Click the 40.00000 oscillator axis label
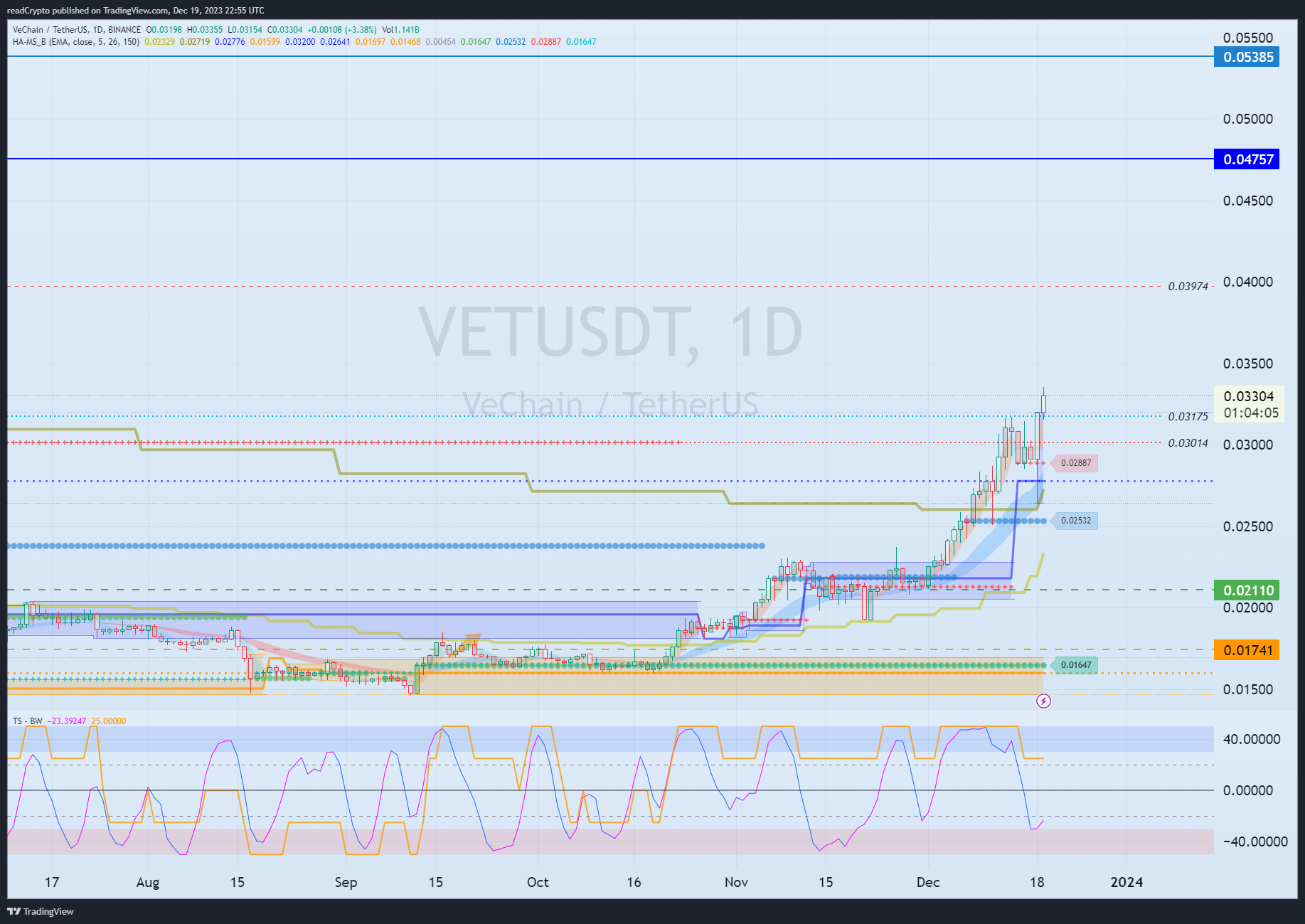Viewport: 1305px width, 924px height. point(1252,739)
